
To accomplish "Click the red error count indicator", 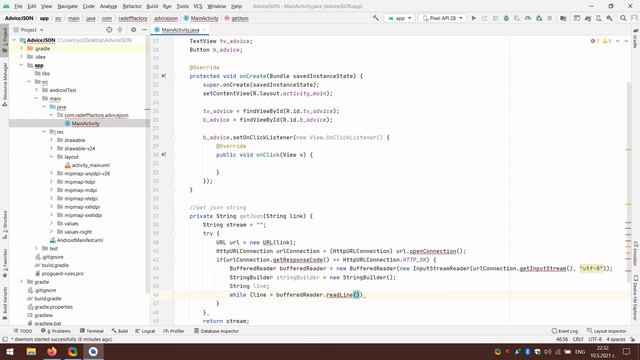I will (x=595, y=41).
